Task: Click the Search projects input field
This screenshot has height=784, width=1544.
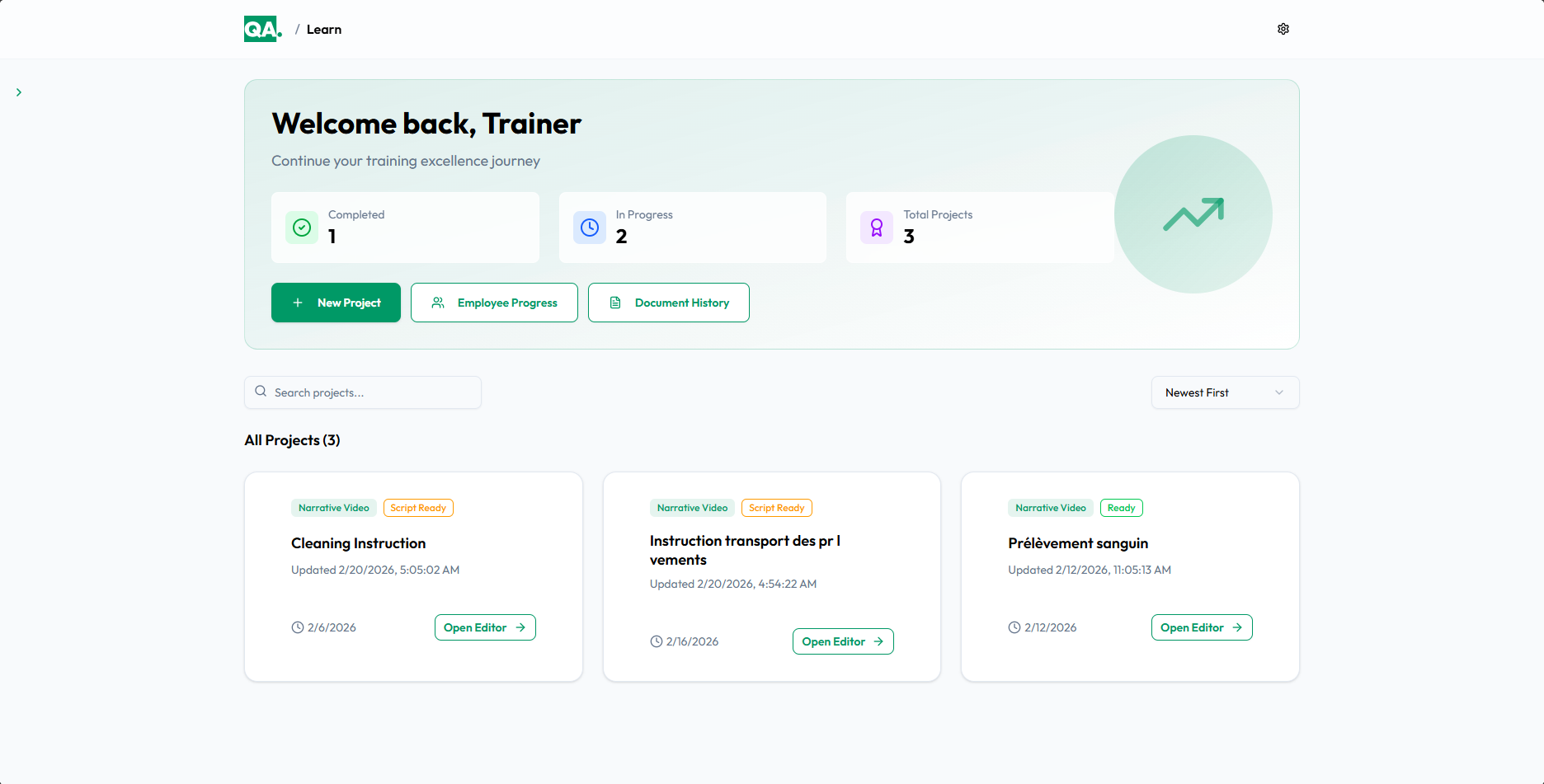Action: pos(362,392)
